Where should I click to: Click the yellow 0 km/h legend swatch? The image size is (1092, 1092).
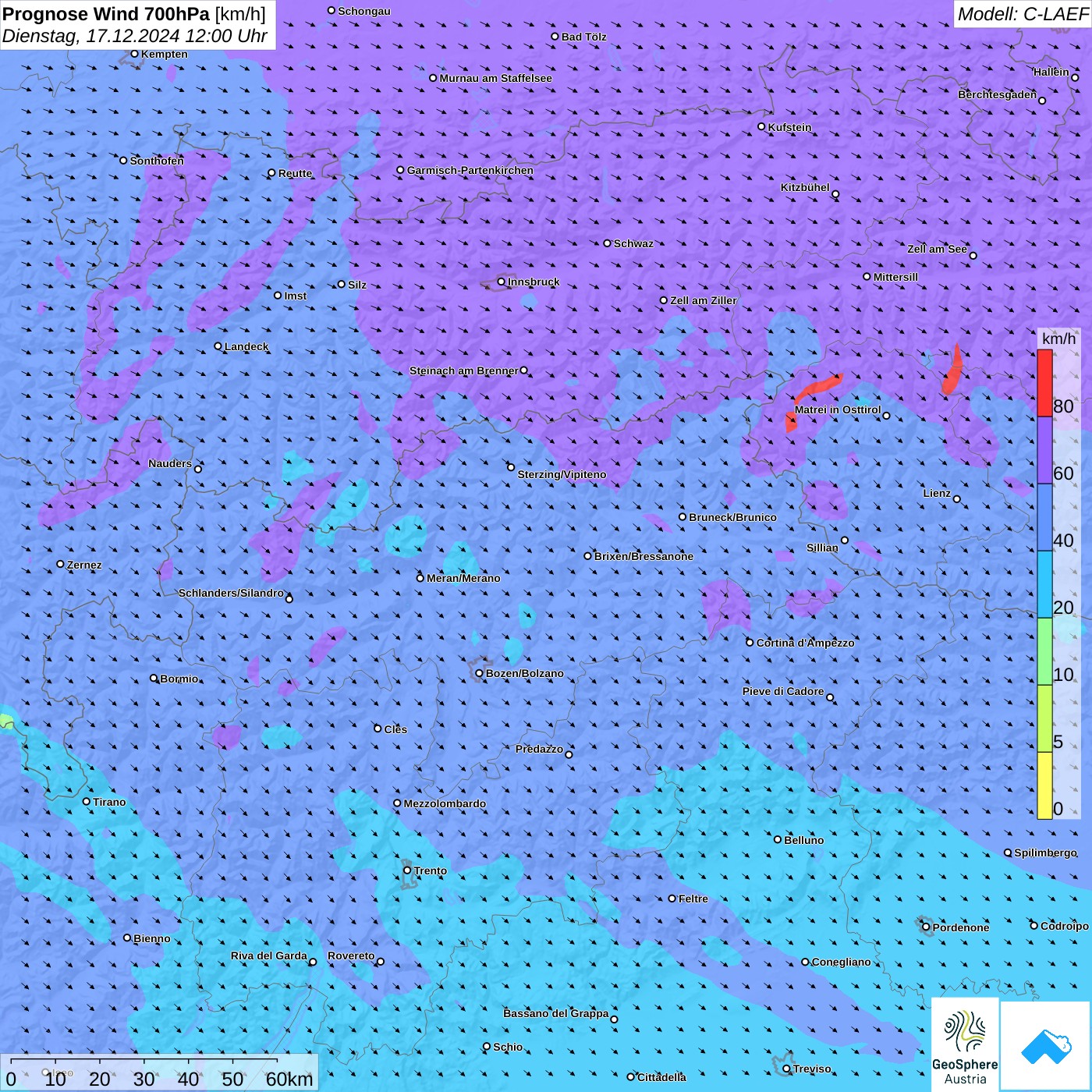[1044, 785]
